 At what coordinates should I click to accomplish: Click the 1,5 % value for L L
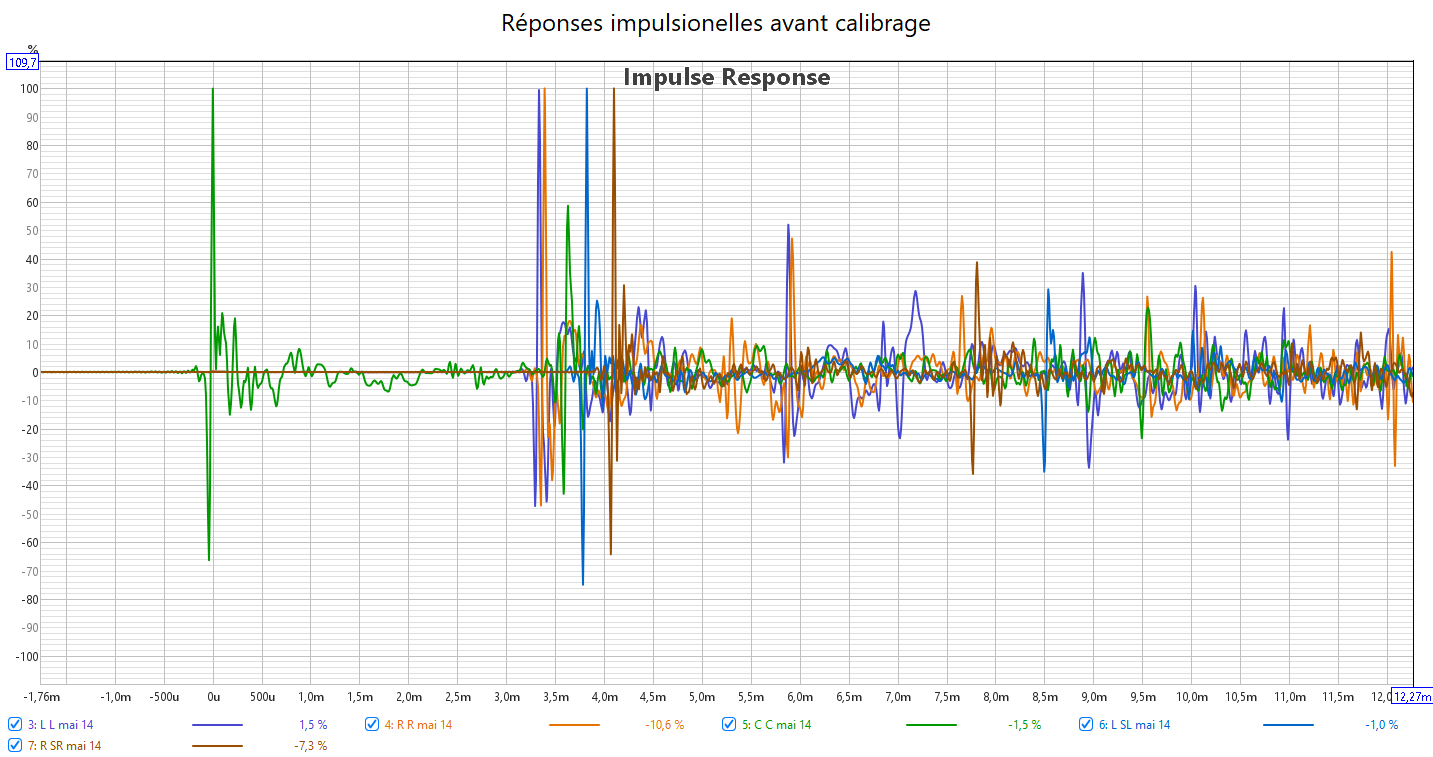tap(312, 725)
